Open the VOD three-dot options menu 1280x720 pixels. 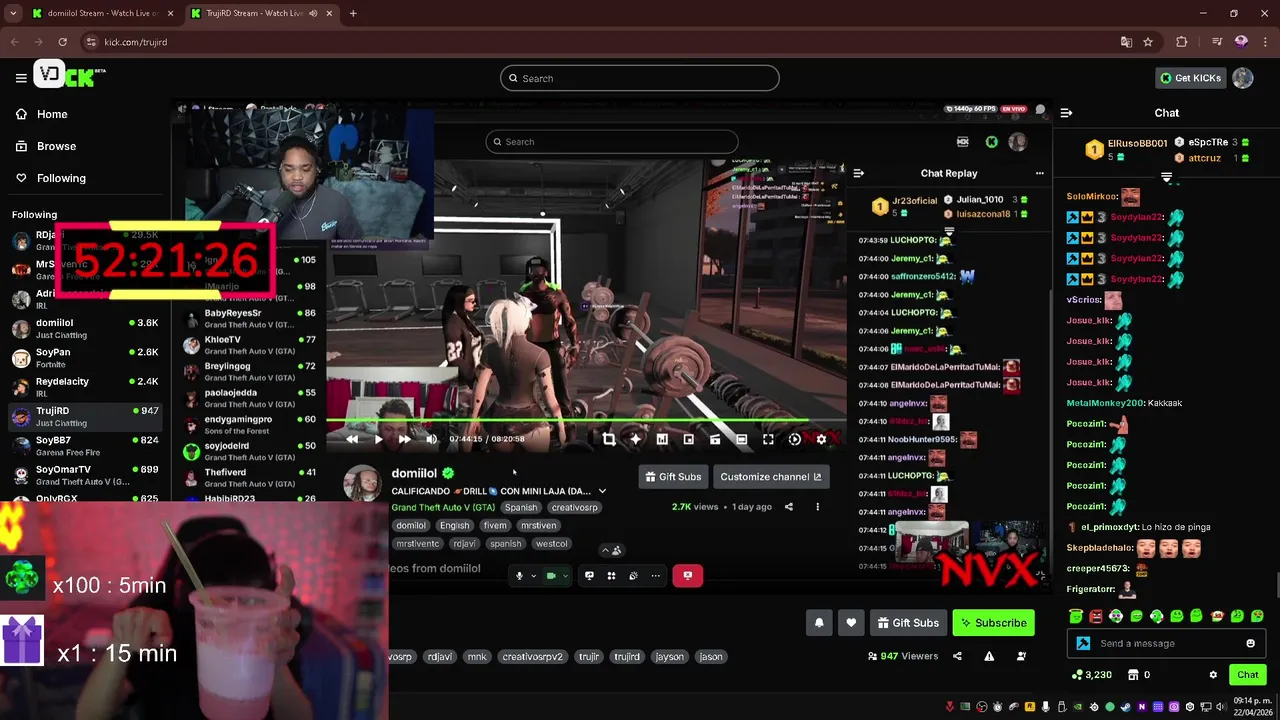(817, 507)
